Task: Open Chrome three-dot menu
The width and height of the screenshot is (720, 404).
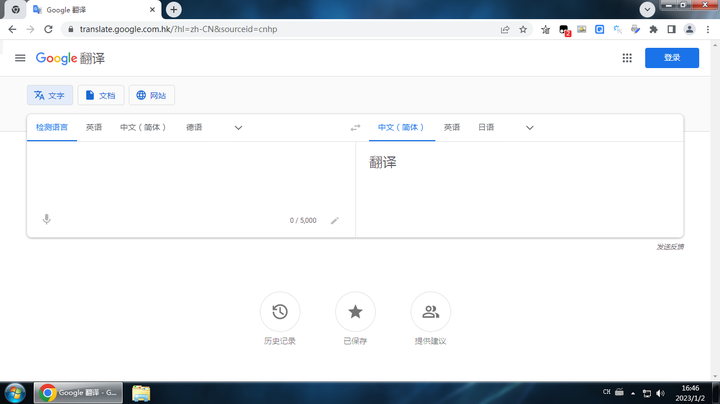Action: (708, 29)
